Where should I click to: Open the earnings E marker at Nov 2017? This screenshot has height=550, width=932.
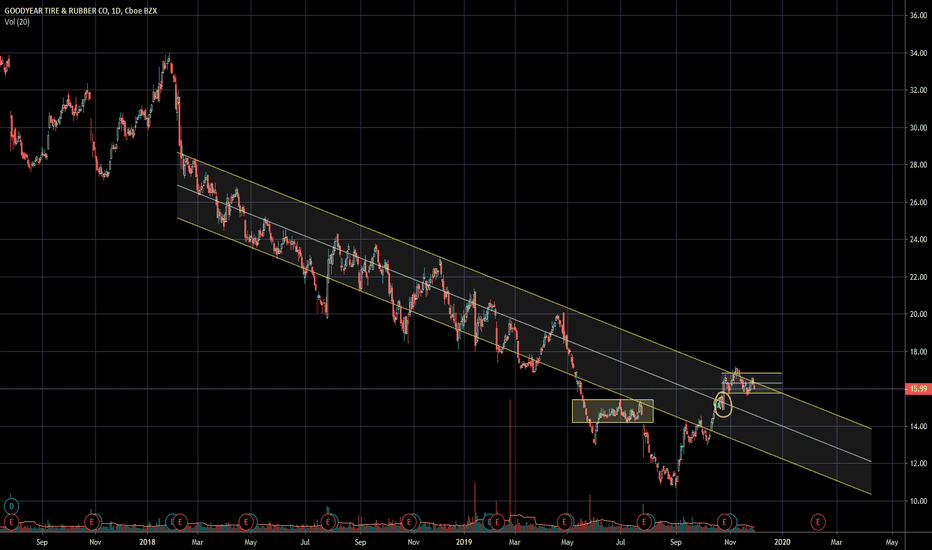point(92,522)
